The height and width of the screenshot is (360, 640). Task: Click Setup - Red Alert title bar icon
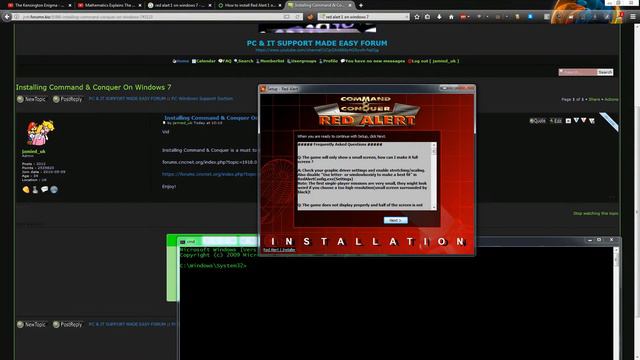[263, 89]
